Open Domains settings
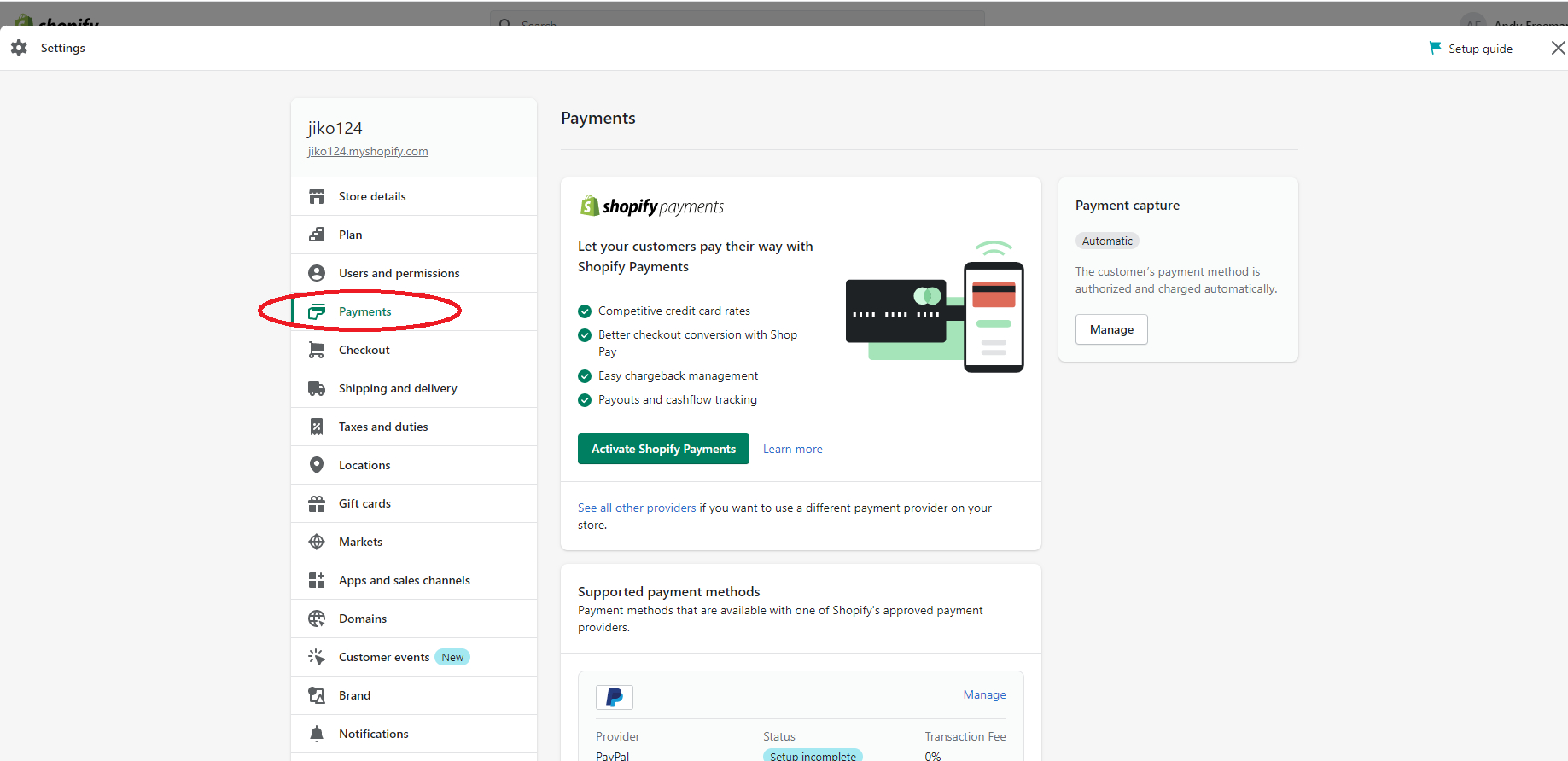This screenshot has width=1568, height=761. click(414, 619)
